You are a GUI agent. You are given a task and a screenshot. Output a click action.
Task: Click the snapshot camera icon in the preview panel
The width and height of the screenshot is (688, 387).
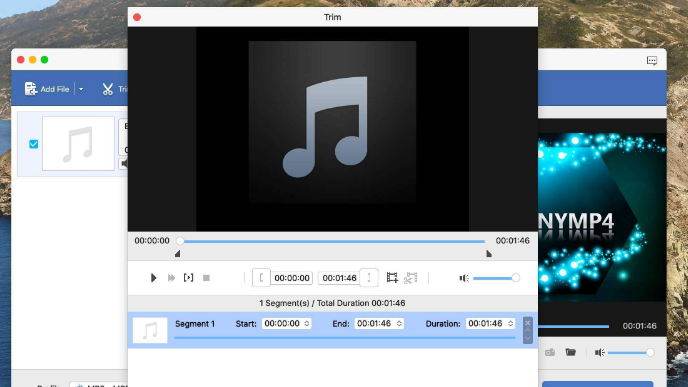click(x=550, y=352)
